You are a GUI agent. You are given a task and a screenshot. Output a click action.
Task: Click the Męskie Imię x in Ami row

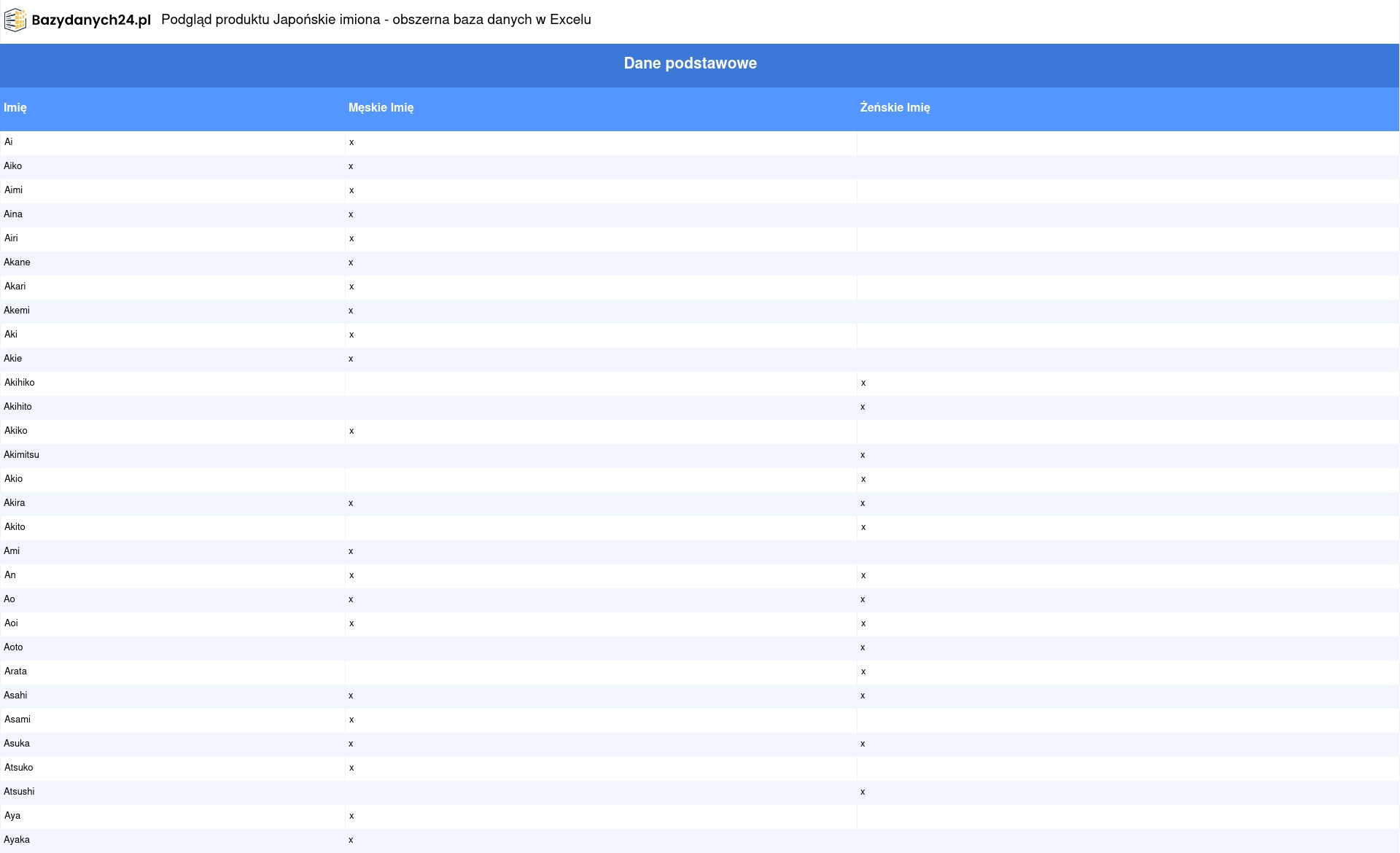351,551
